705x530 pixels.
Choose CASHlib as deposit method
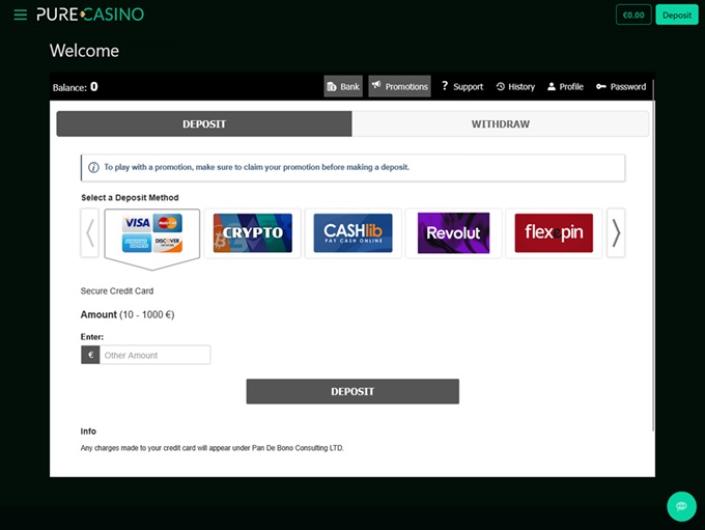(353, 233)
